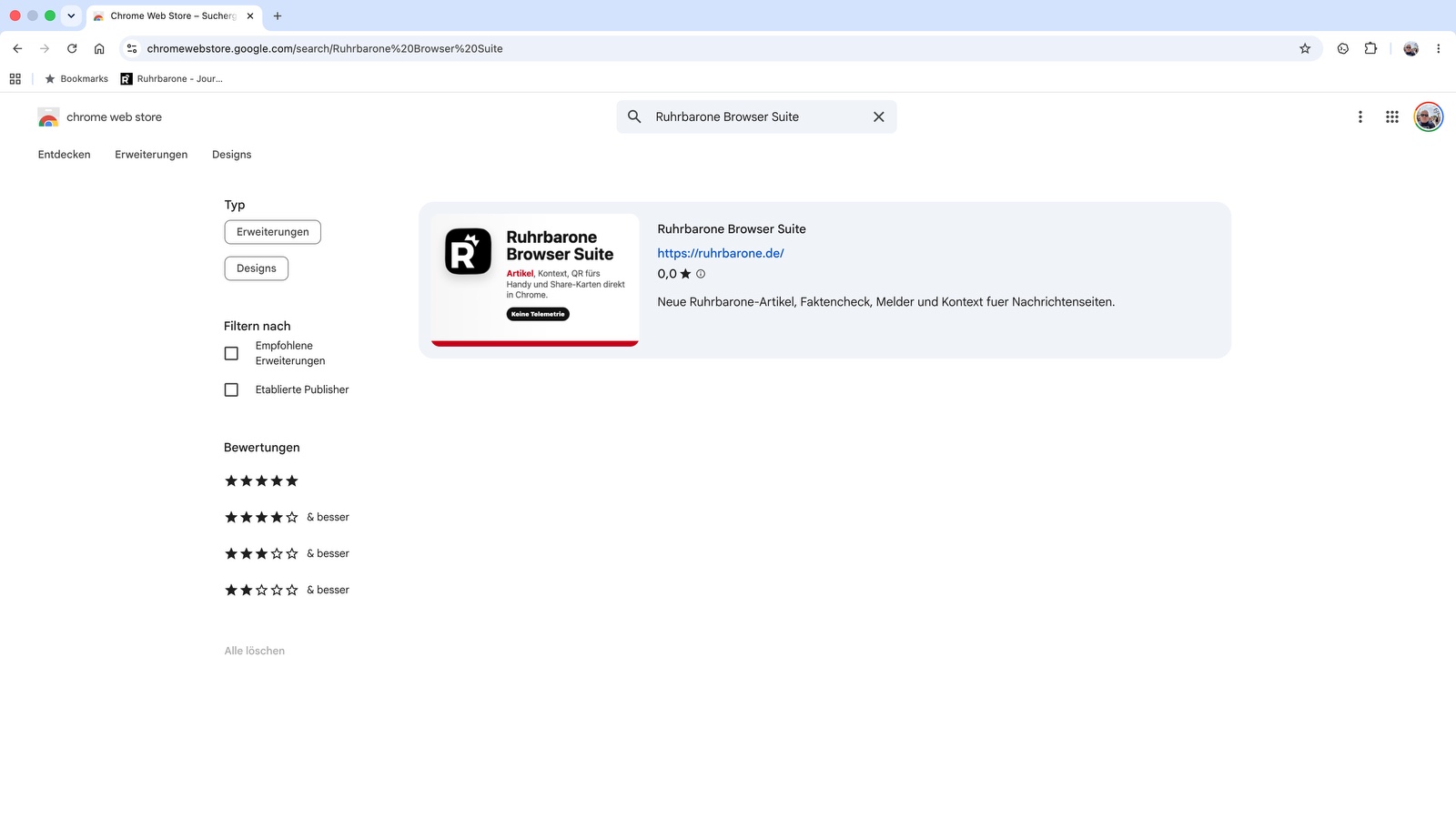Open the Google account avatar
The image size is (1456, 819).
tap(1429, 116)
